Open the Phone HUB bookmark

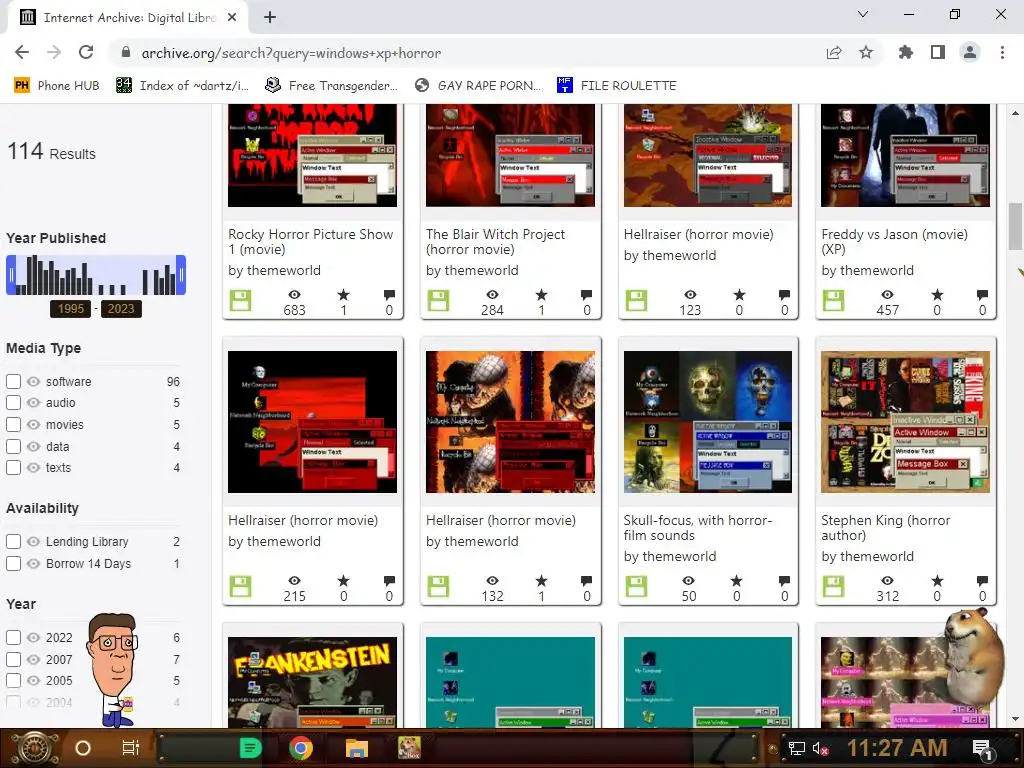click(x=57, y=86)
